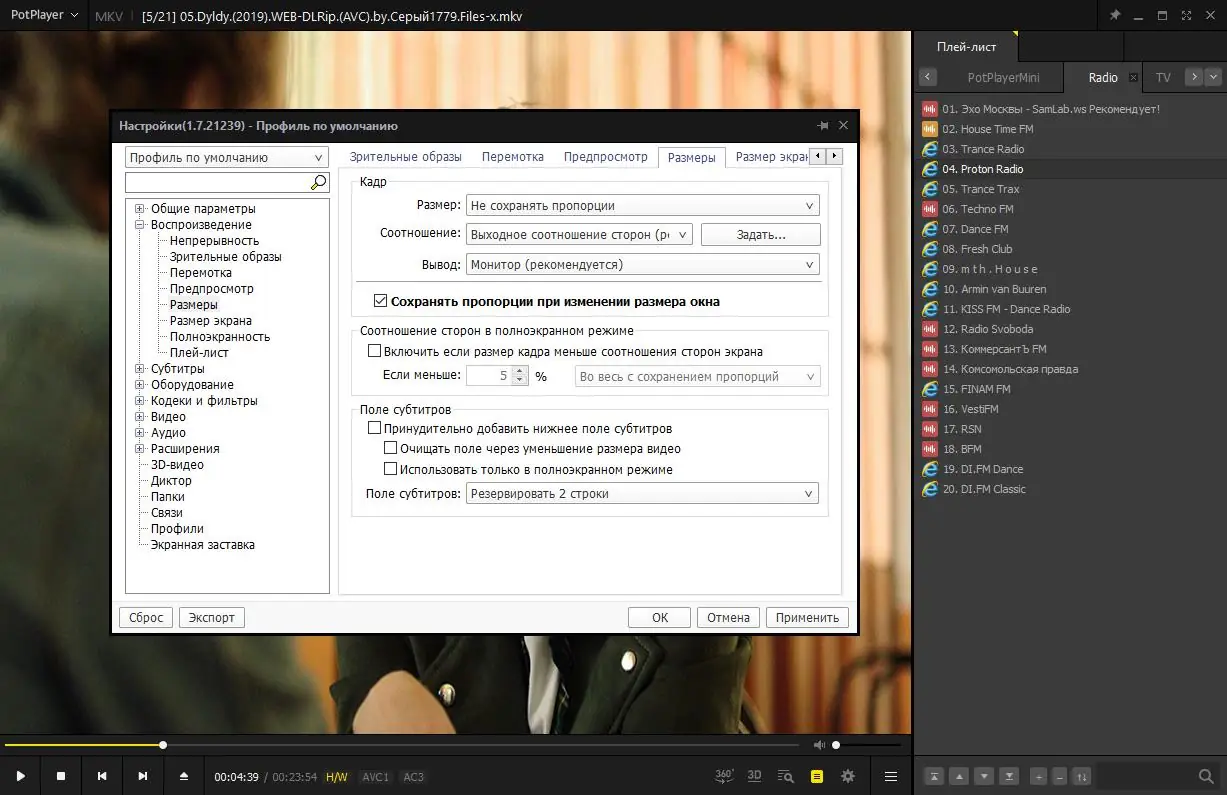Open the Размер dropdown showing Не сохранять пропорции
Screen dimensions: 1227x795
coord(642,204)
